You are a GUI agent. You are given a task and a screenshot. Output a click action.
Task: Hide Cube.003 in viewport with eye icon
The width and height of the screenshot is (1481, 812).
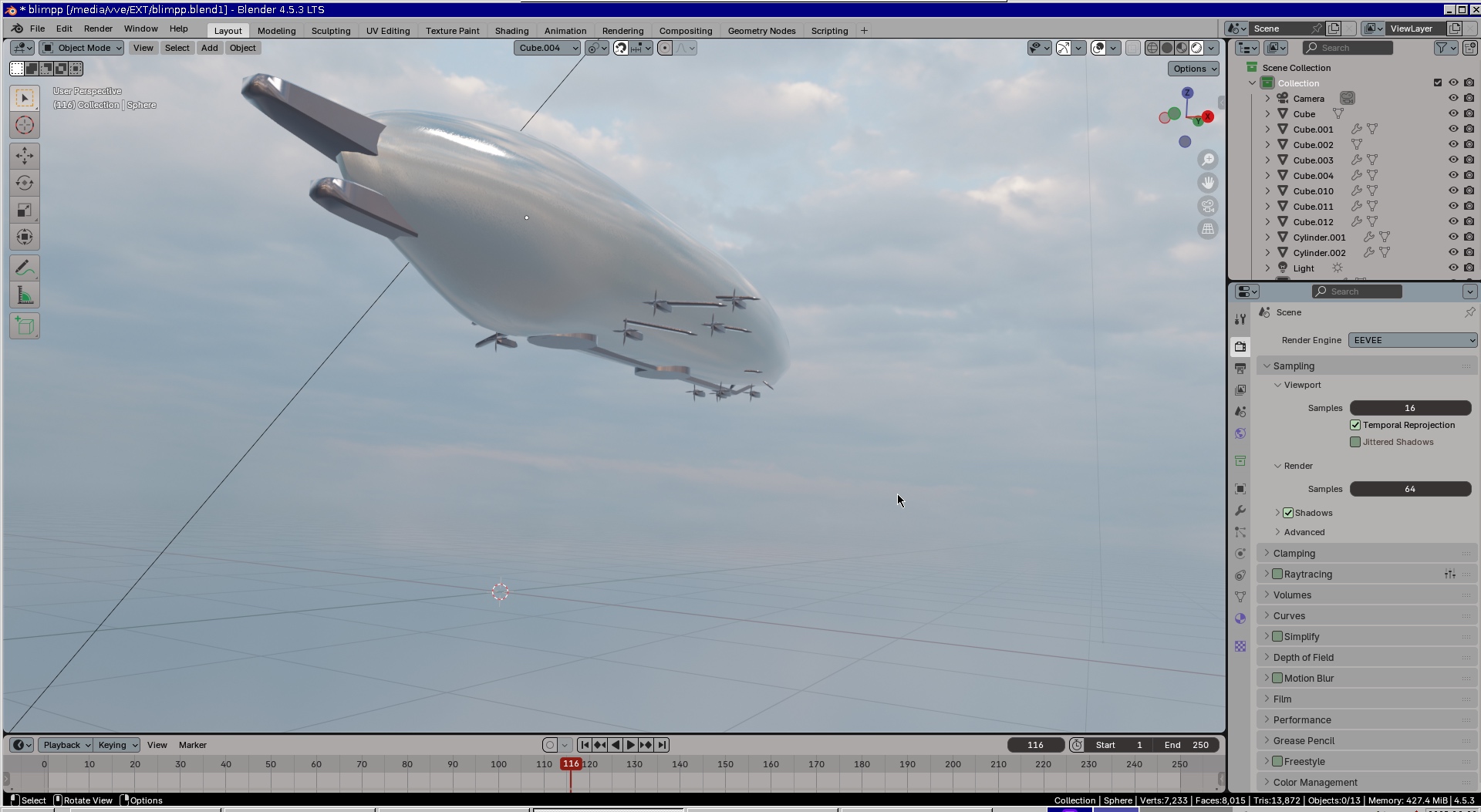click(1453, 160)
